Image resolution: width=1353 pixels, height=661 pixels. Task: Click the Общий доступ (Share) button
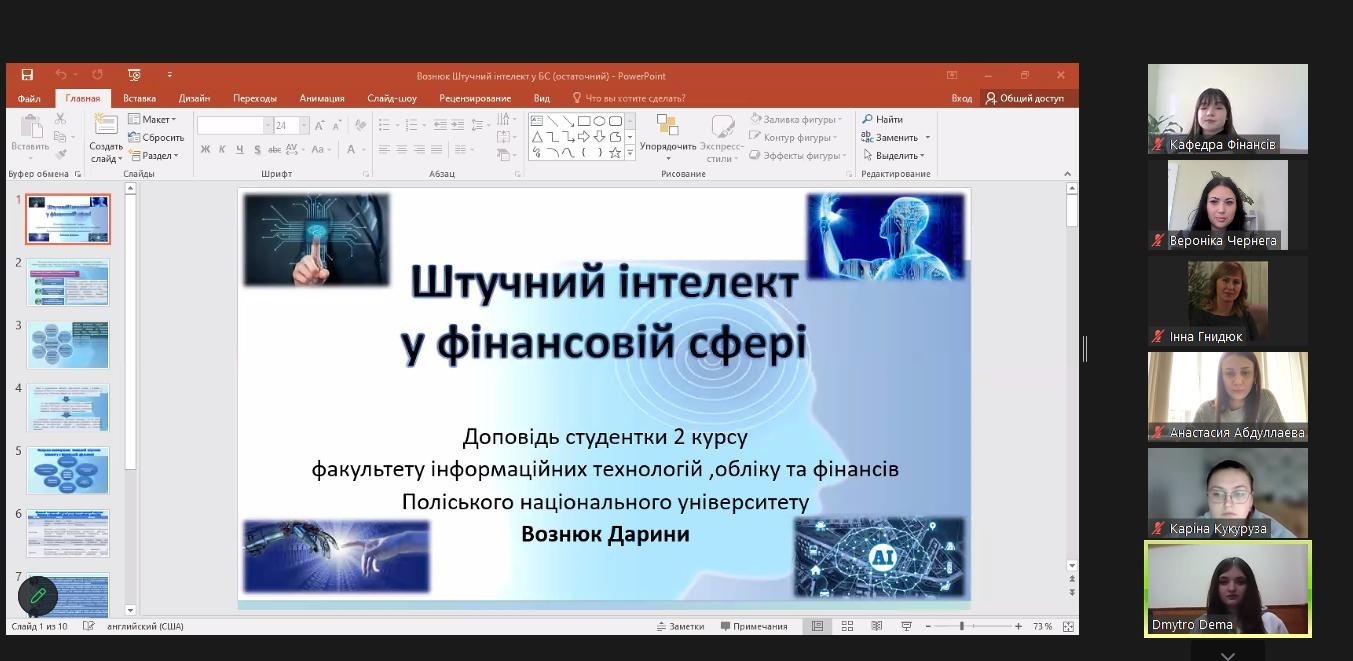(x=1025, y=98)
